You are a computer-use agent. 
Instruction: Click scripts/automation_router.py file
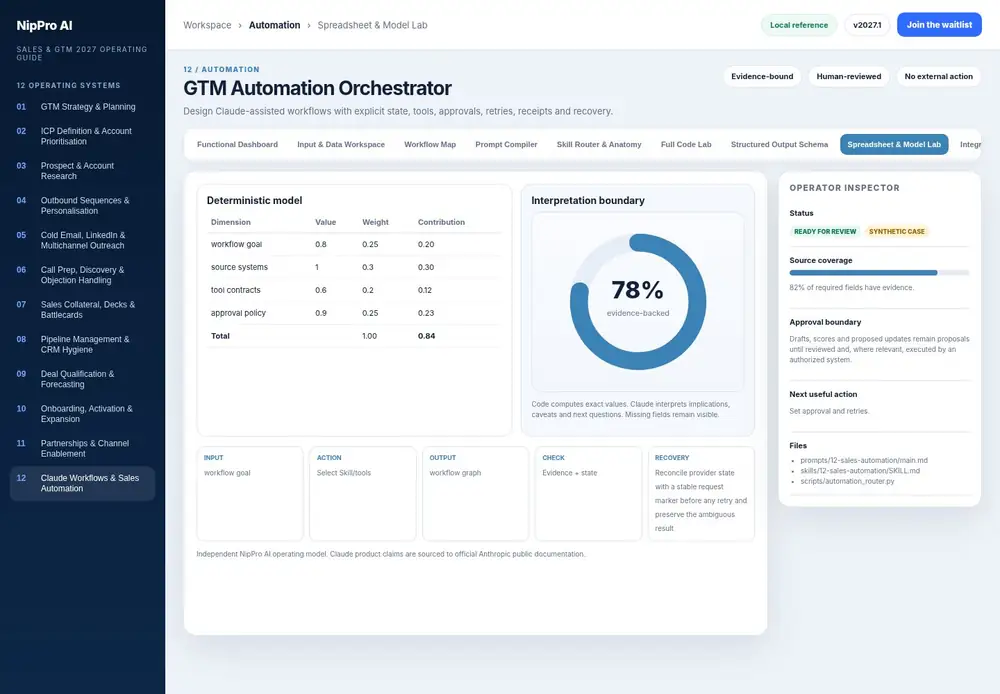[x=848, y=482]
